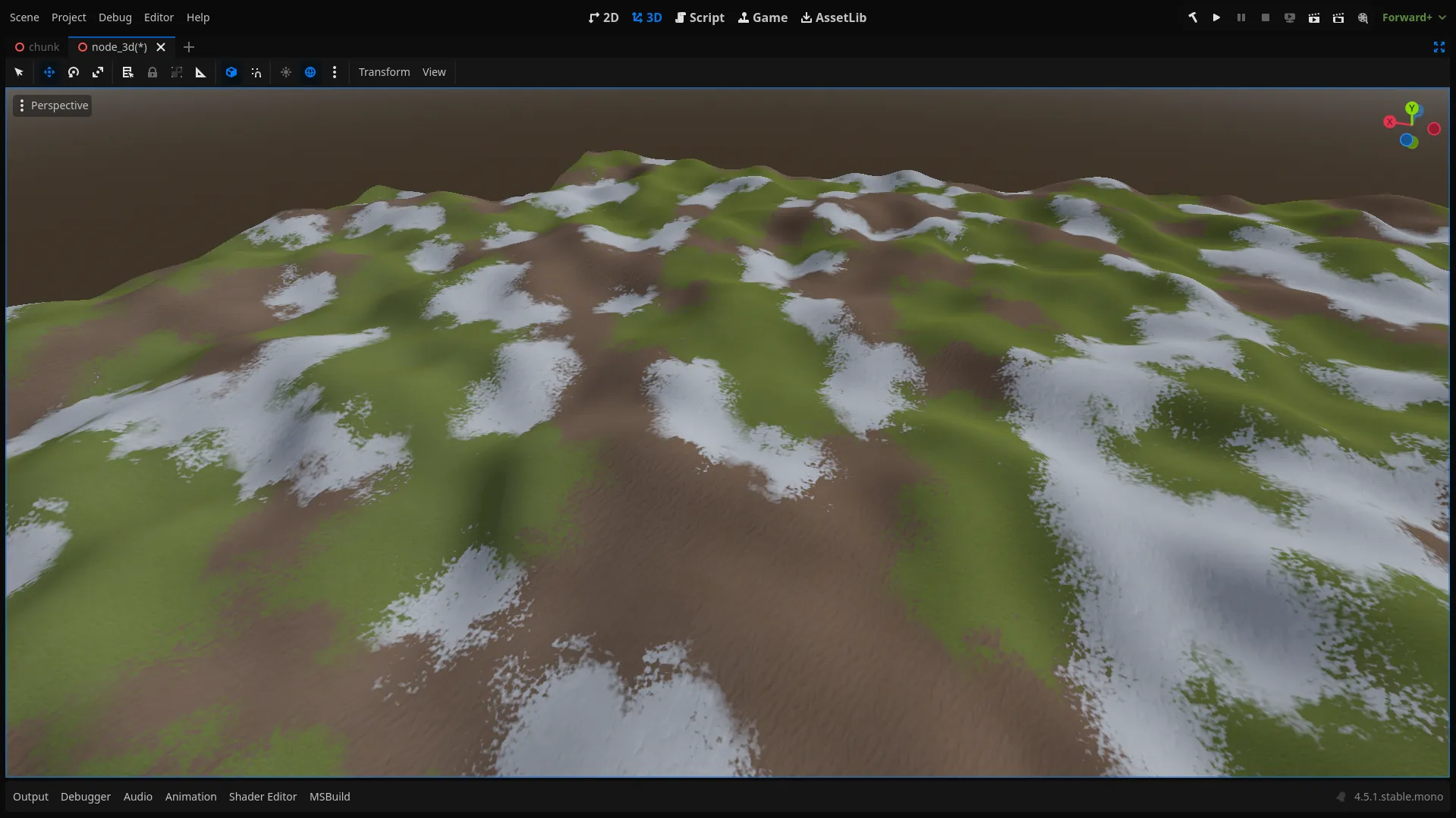The width and height of the screenshot is (1456, 818).
Task: Switch to the Script workspace
Action: (700, 17)
